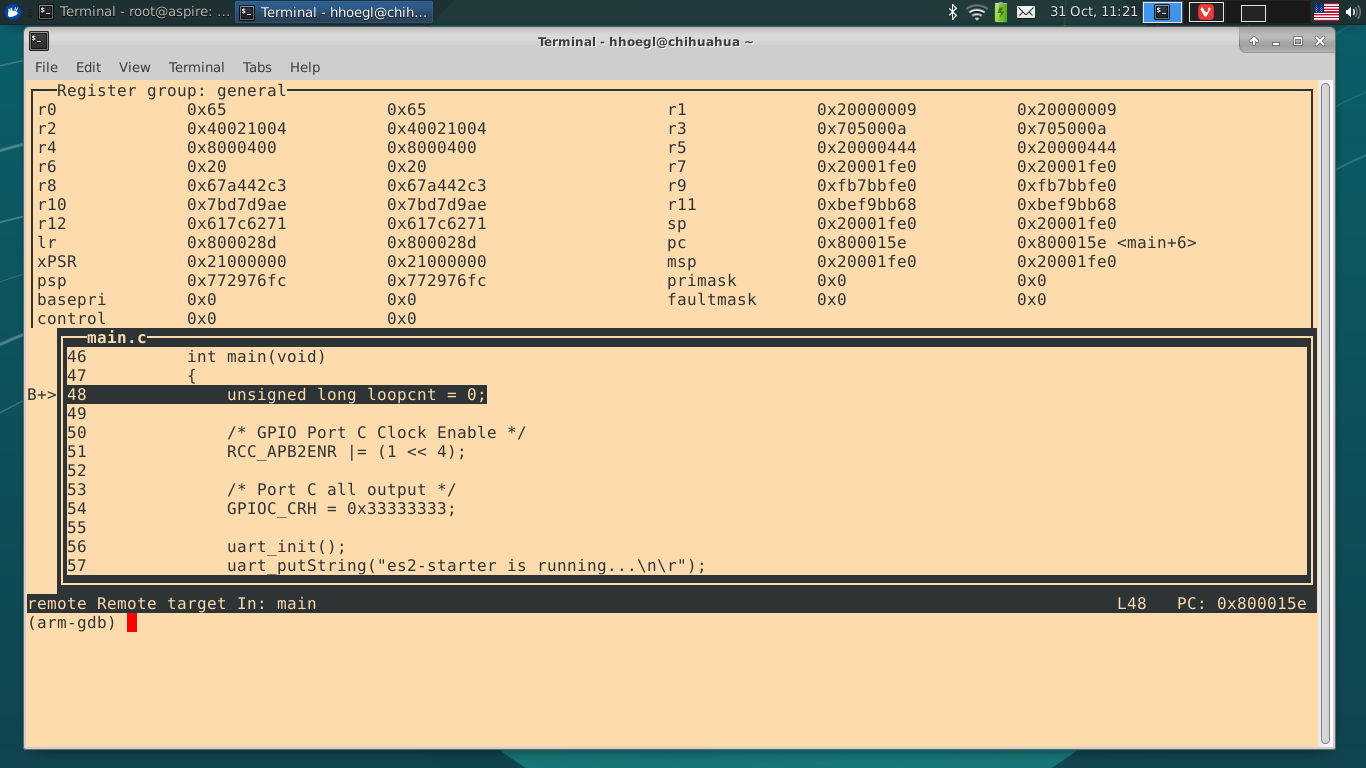Click the clock showing 31 Oct, 11:21
Screen dimensions: 1366x768
tap(1093, 12)
